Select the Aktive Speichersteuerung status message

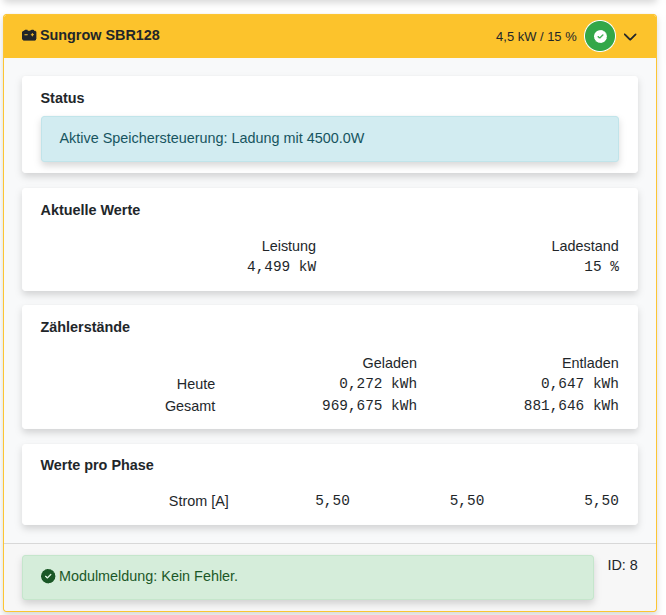point(212,138)
